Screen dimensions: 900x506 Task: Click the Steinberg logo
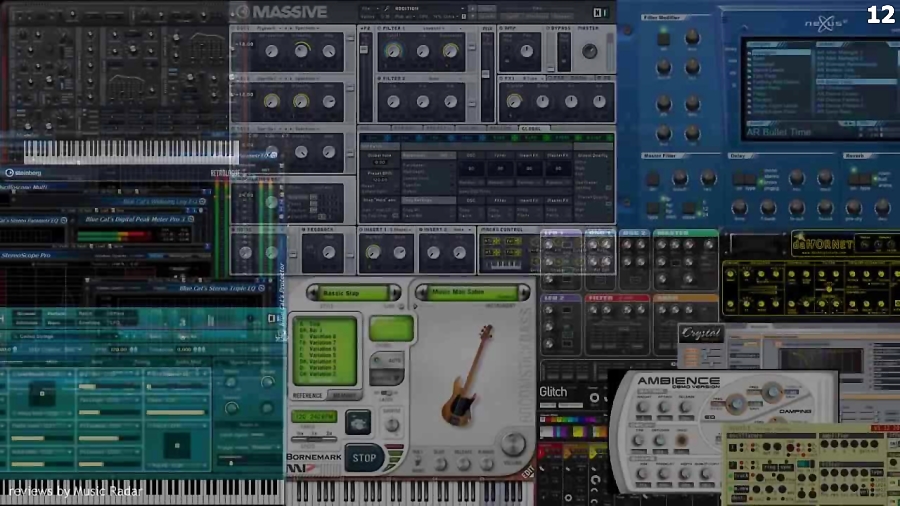pyautogui.click(x=24, y=172)
